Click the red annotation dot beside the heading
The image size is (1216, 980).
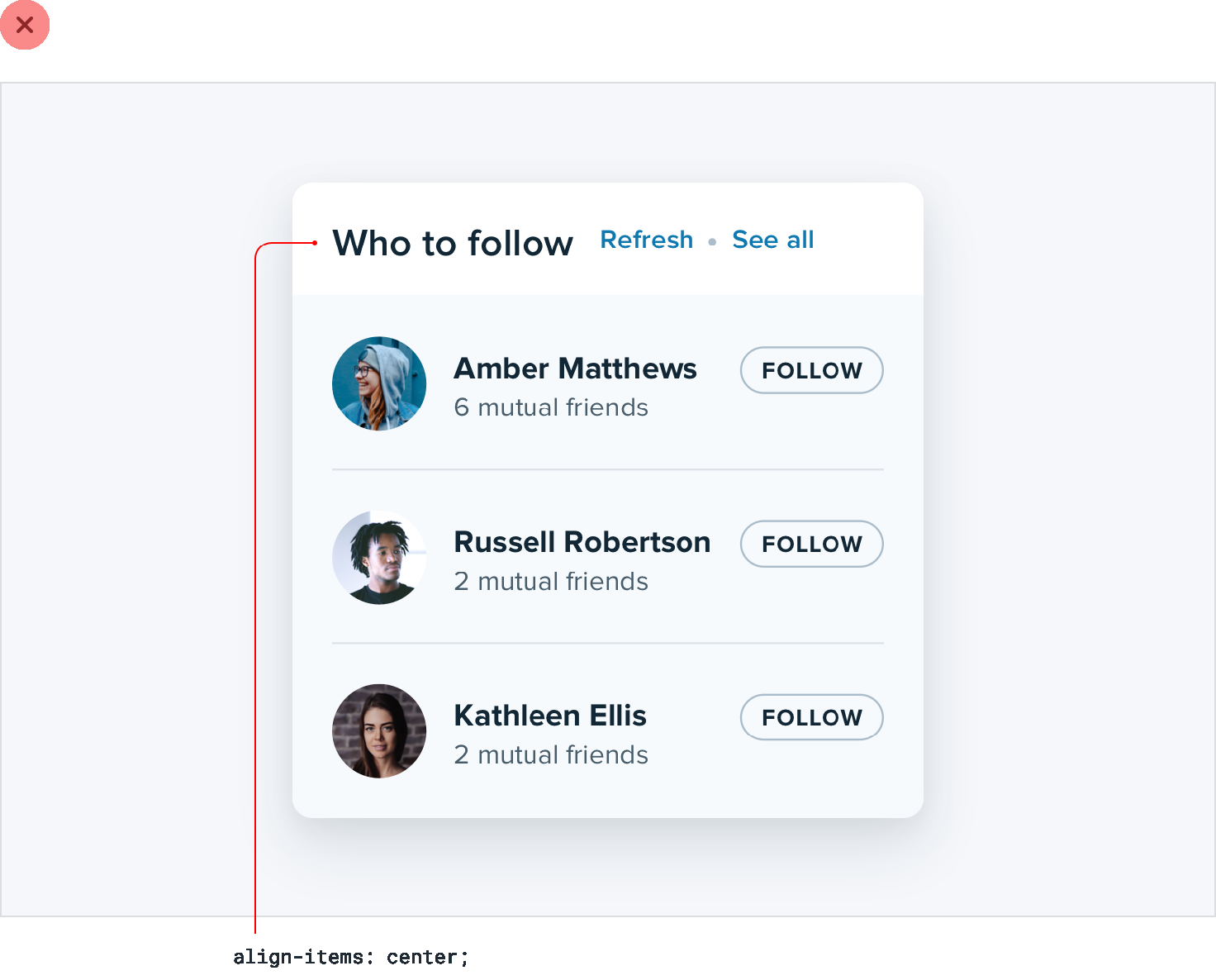[315, 243]
